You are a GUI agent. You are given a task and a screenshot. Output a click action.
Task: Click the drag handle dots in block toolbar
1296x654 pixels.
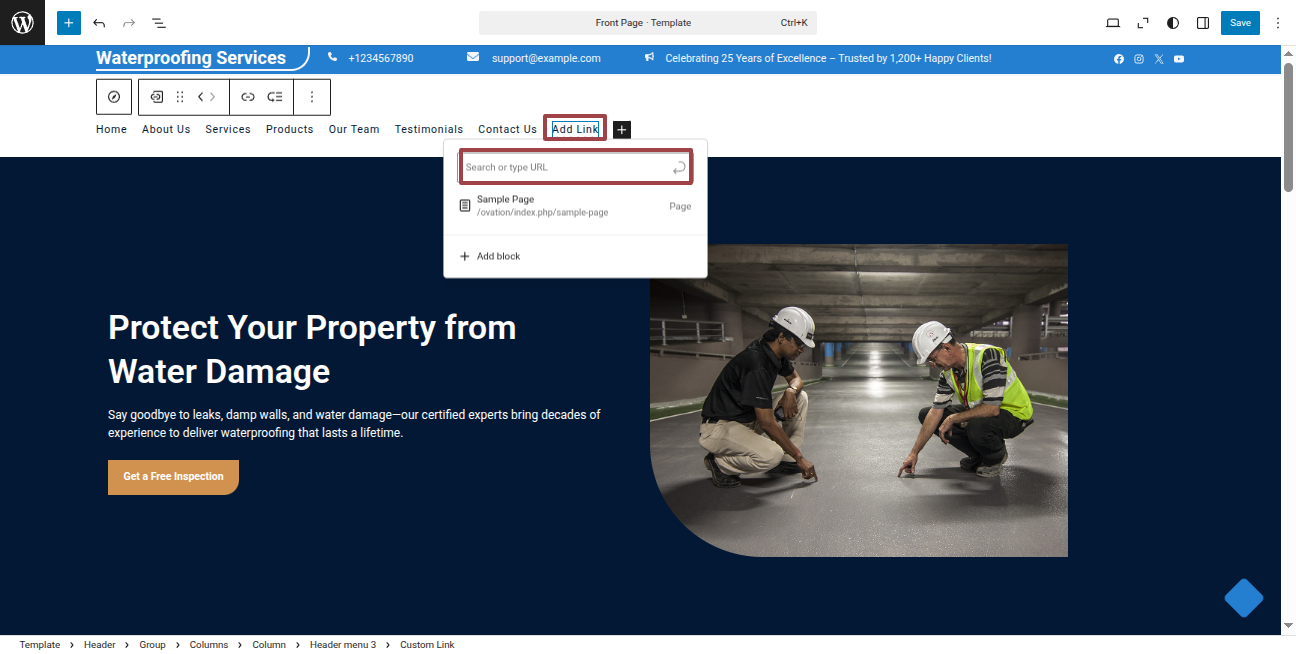pos(180,97)
